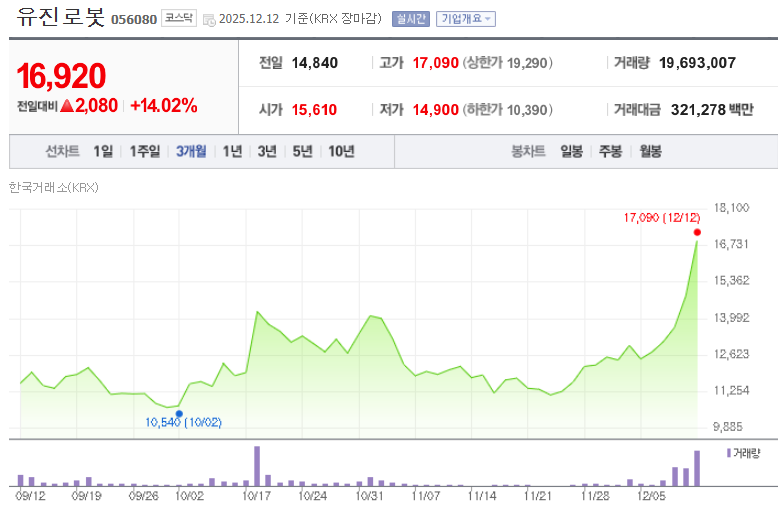The image size is (778, 506).
Task: Switch to 월봉 candlestick chart
Action: point(650,151)
